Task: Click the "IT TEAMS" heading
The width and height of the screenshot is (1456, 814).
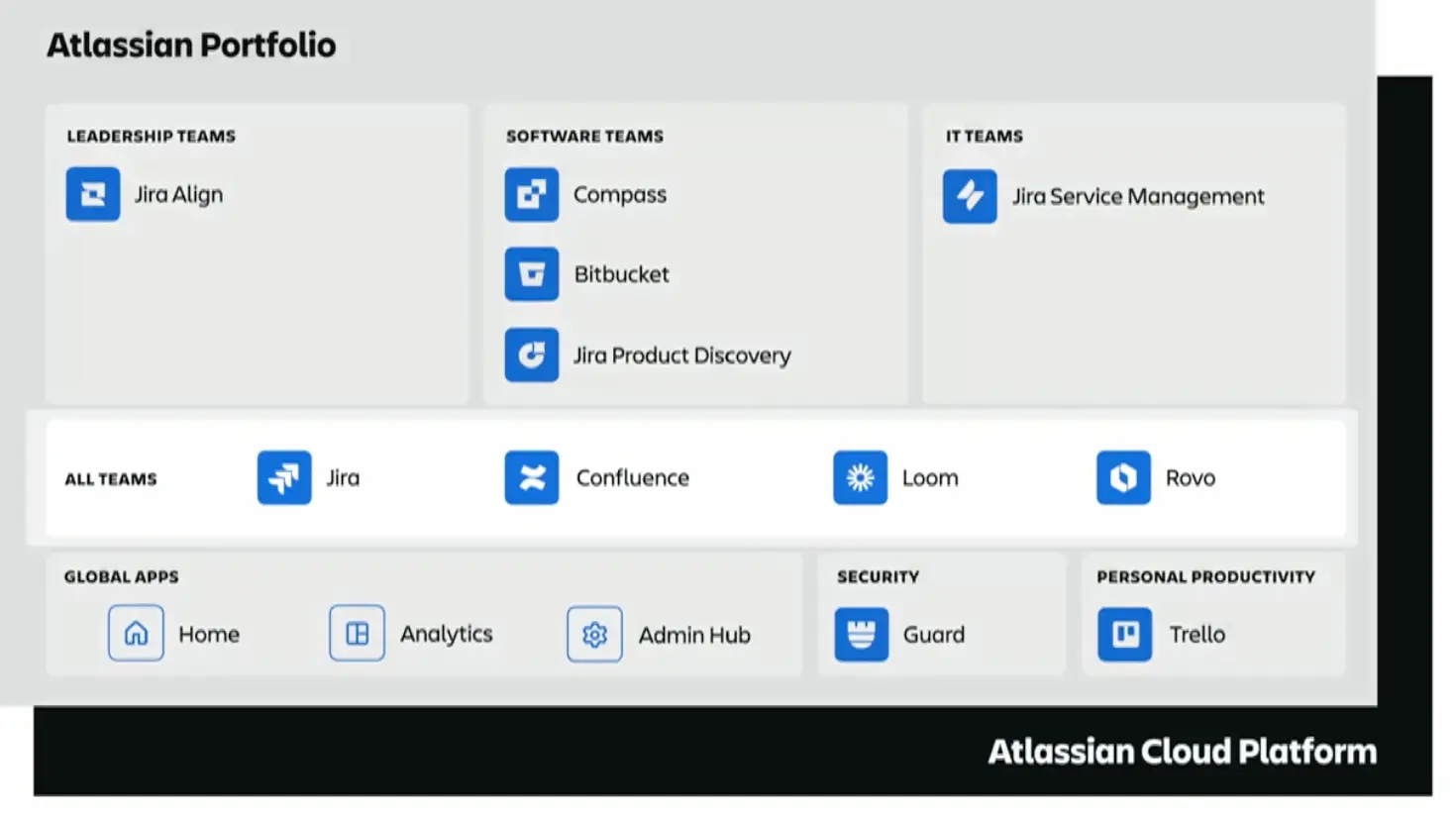Action: tap(985, 137)
